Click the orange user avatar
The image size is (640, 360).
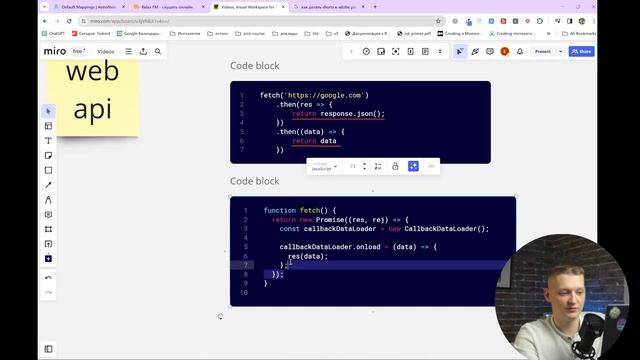(x=505, y=51)
